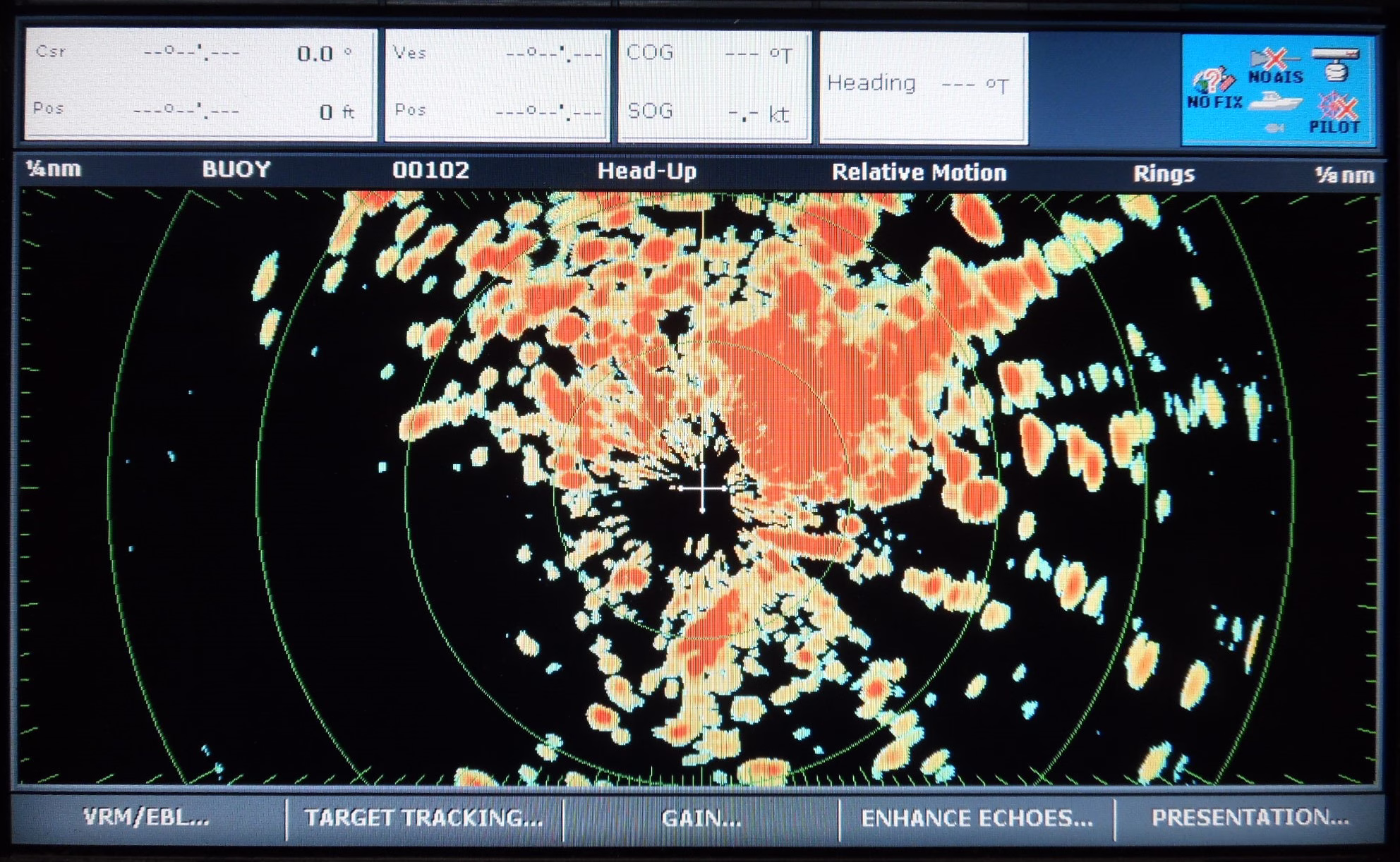Select the COG SOG data box
The image size is (1400, 862).
tap(714, 86)
